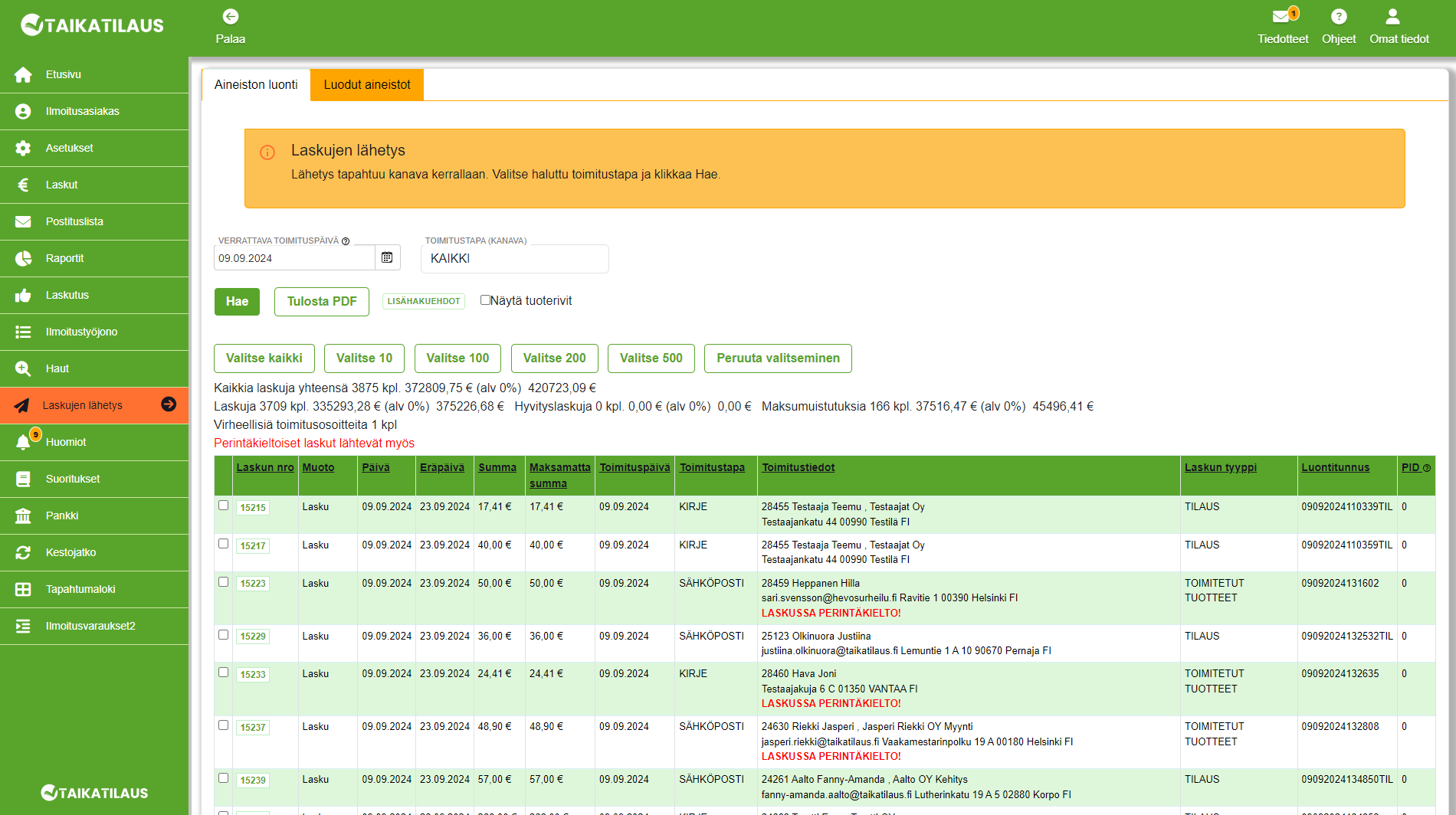The image size is (1456, 815).
Task: Switch to Aineiston luonti tab
Action: [x=256, y=84]
